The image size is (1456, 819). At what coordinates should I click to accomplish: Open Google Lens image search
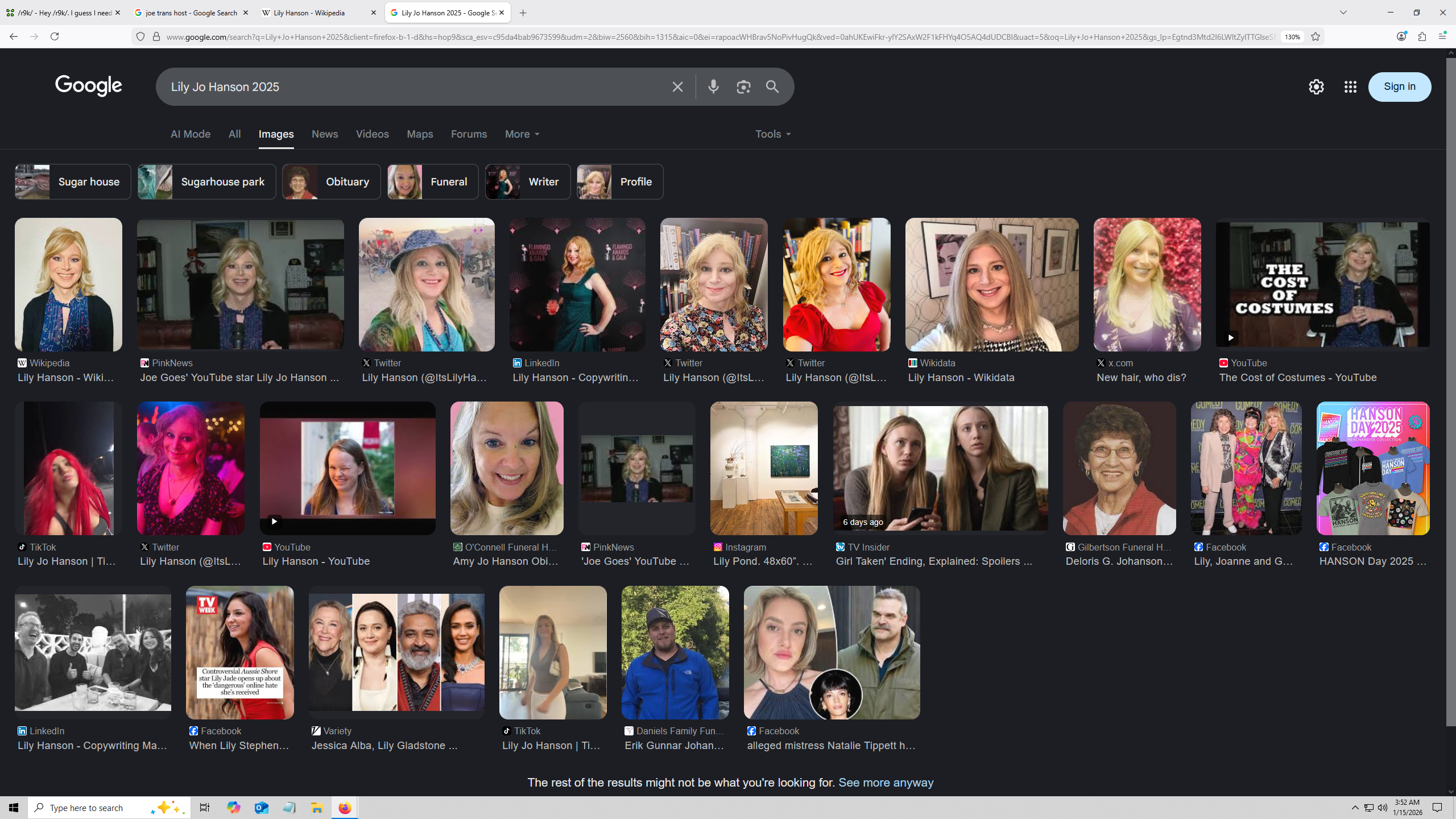click(743, 87)
